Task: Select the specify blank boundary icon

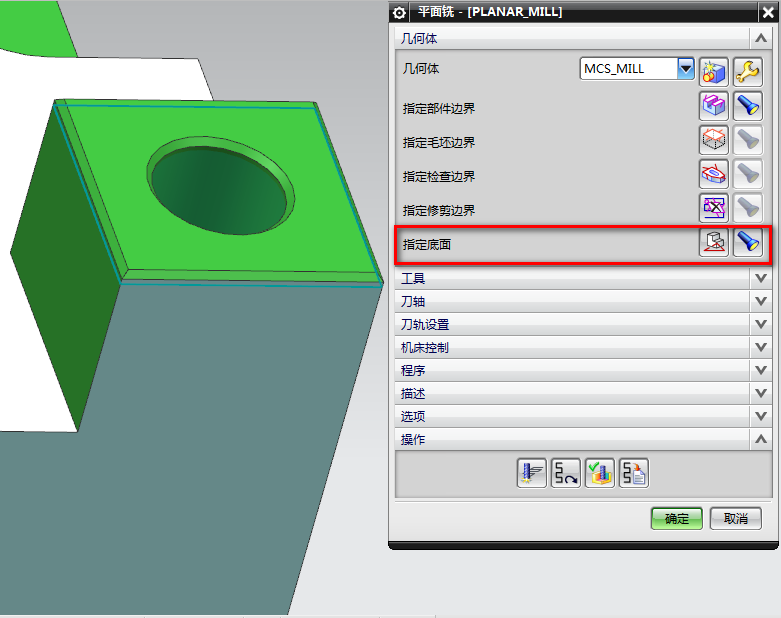Action: [713, 140]
